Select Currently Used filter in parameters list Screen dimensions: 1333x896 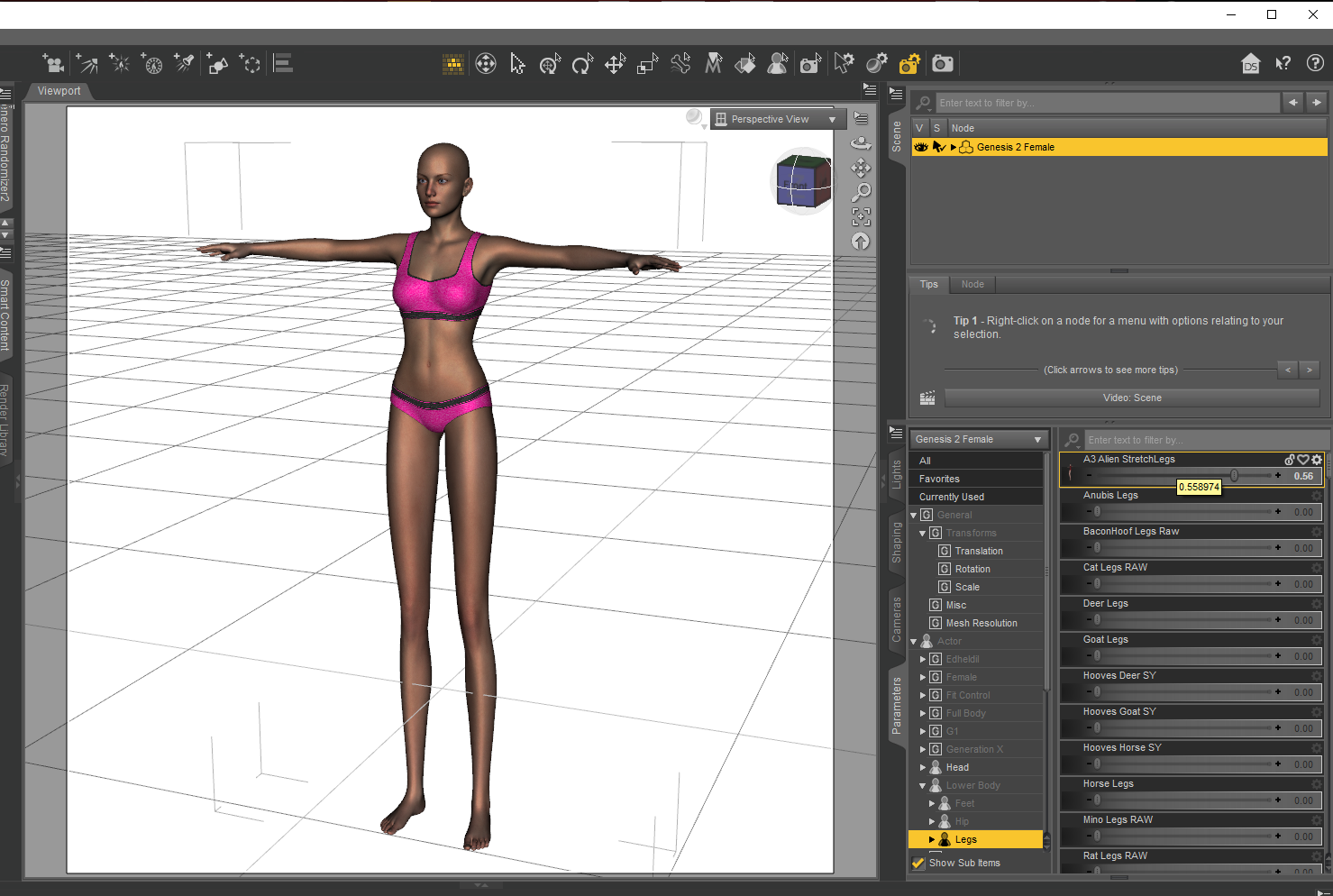[x=952, y=497]
